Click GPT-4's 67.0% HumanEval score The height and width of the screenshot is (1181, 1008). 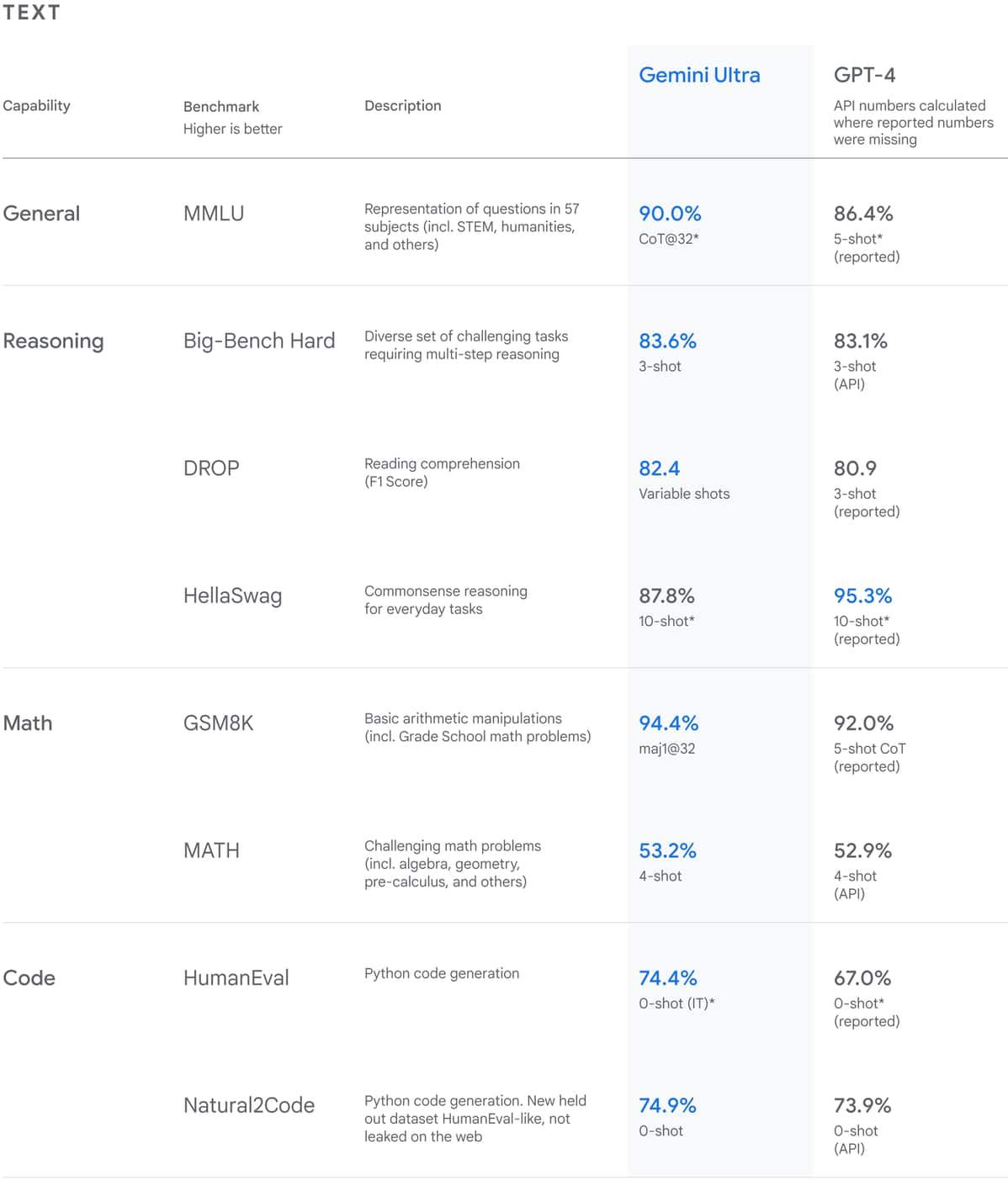pyautogui.click(x=862, y=978)
